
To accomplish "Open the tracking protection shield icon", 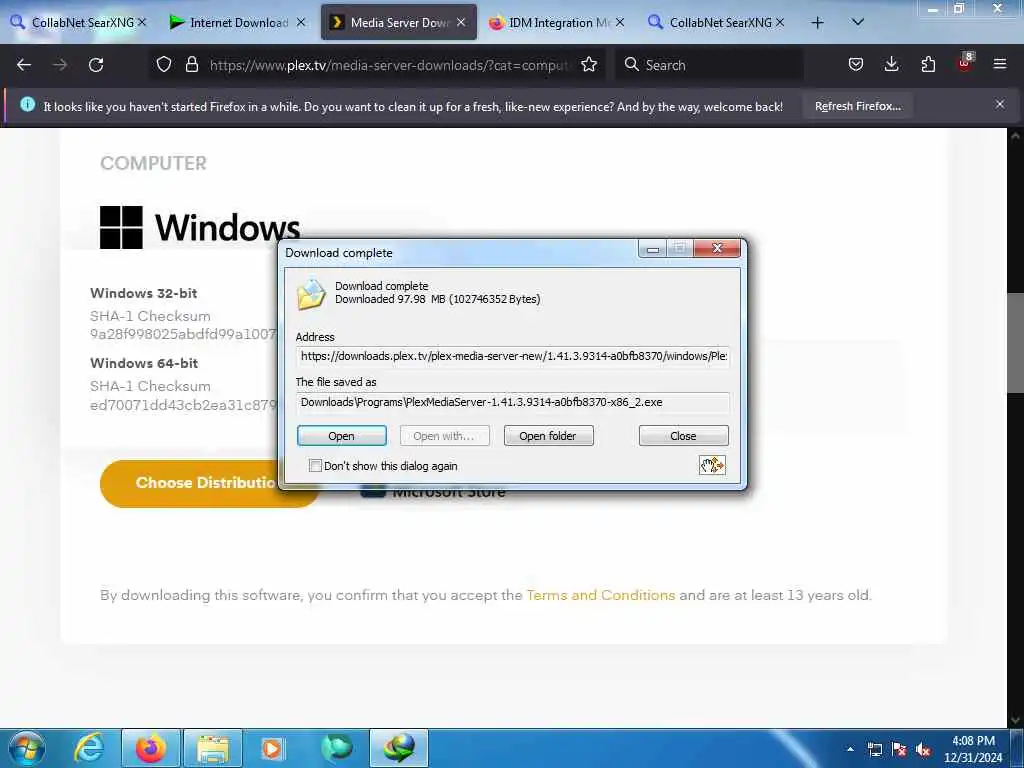I will pos(164,64).
